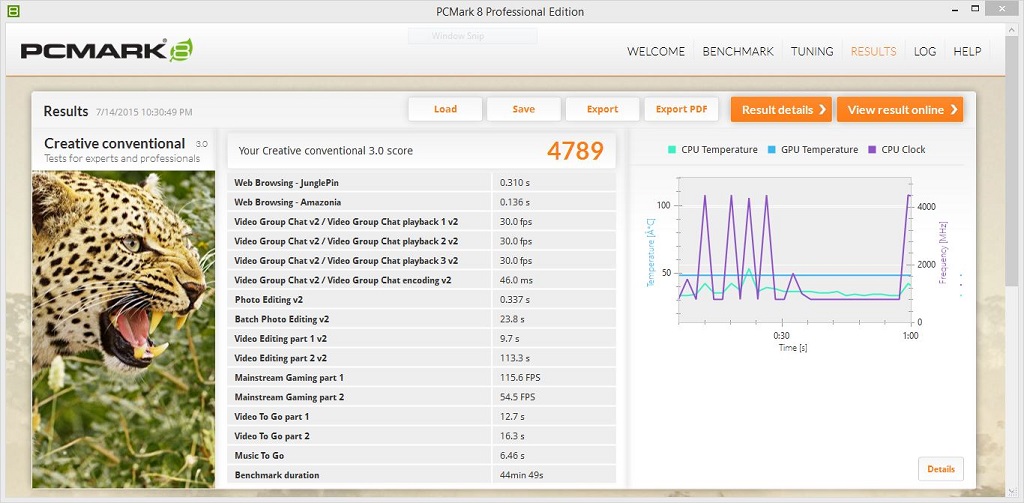Click the Export PDF button

click(681, 110)
